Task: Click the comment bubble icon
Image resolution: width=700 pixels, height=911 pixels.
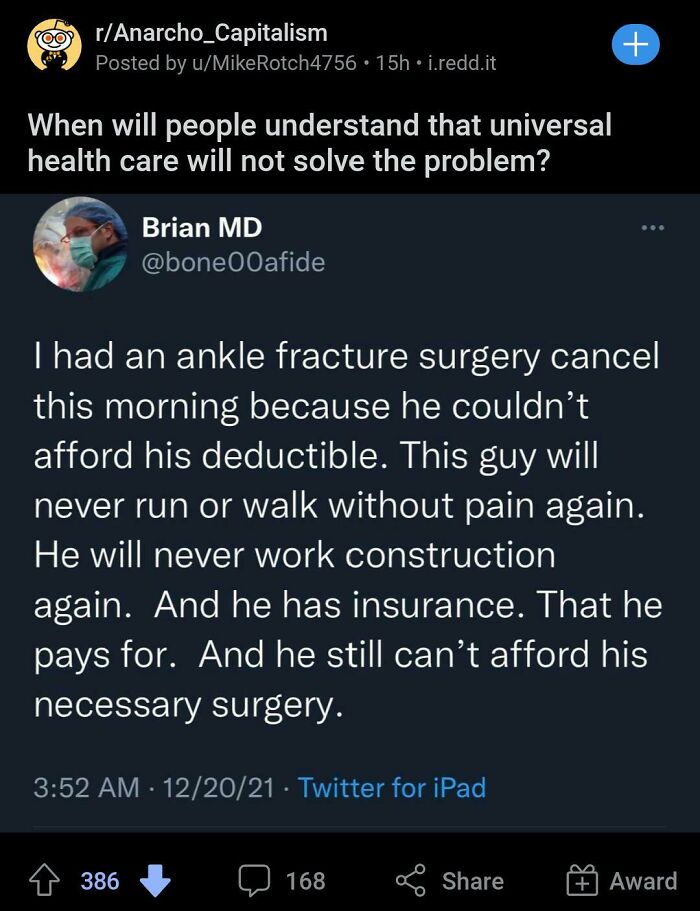Action: (x=256, y=880)
